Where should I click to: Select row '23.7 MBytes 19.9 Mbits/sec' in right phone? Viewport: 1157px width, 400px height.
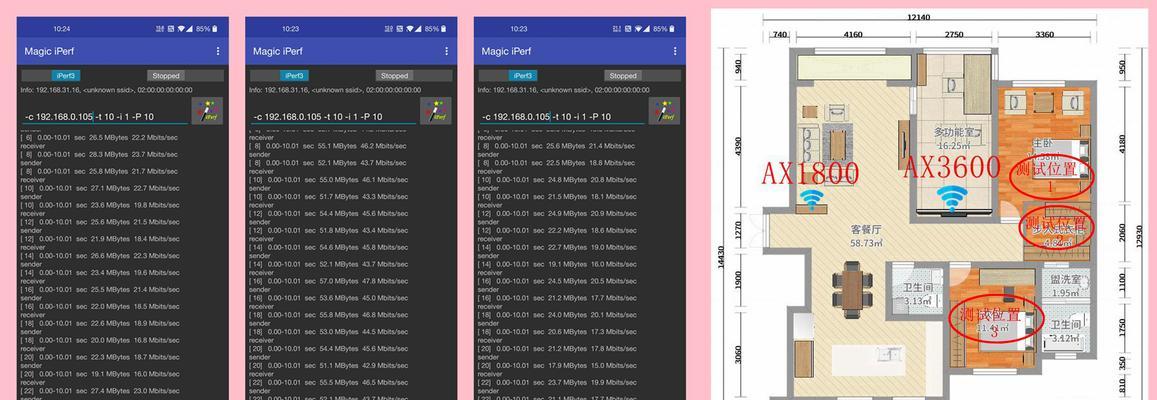point(558,382)
